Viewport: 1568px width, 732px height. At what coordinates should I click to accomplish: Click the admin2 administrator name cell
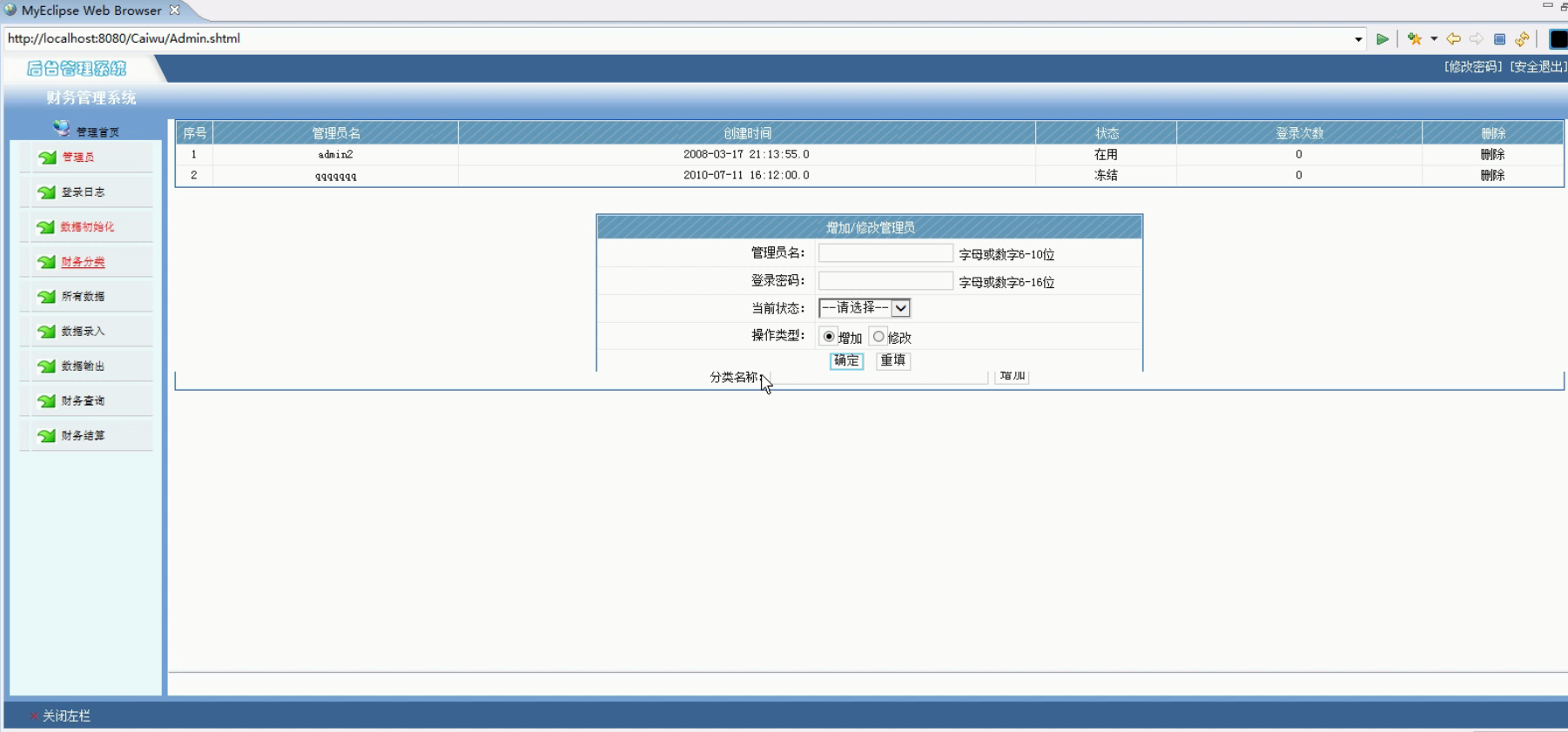[335, 154]
